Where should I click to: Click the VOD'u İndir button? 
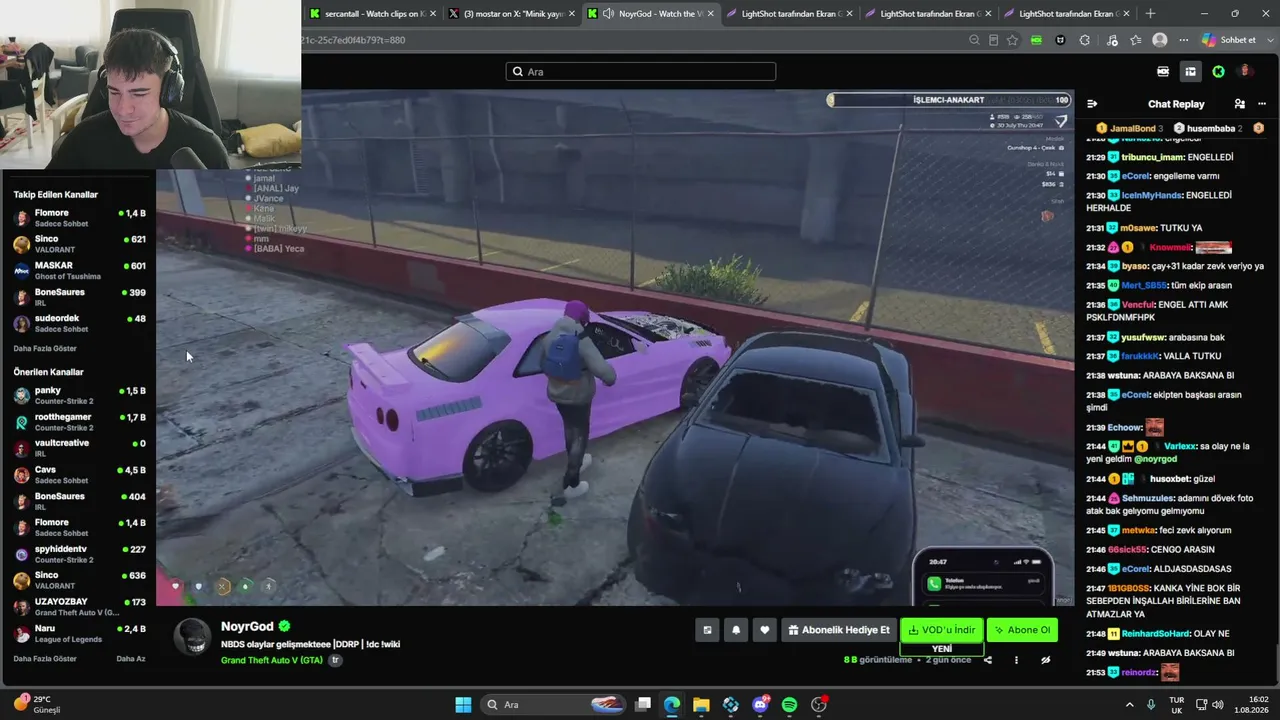point(942,630)
